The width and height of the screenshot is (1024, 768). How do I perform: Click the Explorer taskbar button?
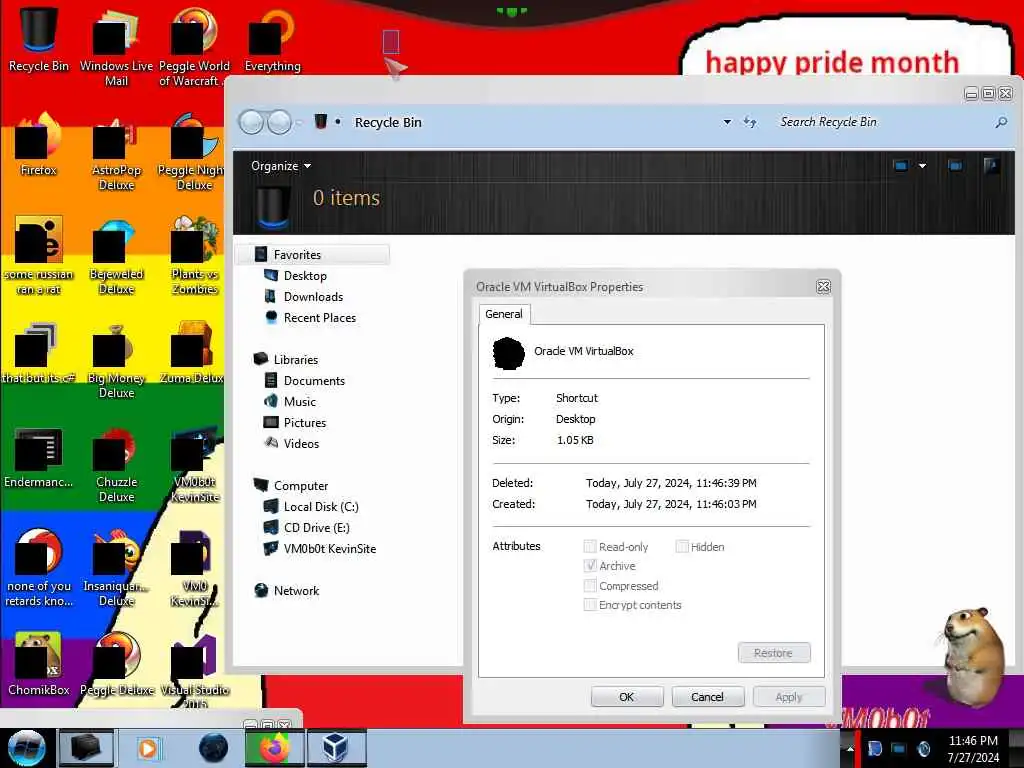(x=86, y=748)
